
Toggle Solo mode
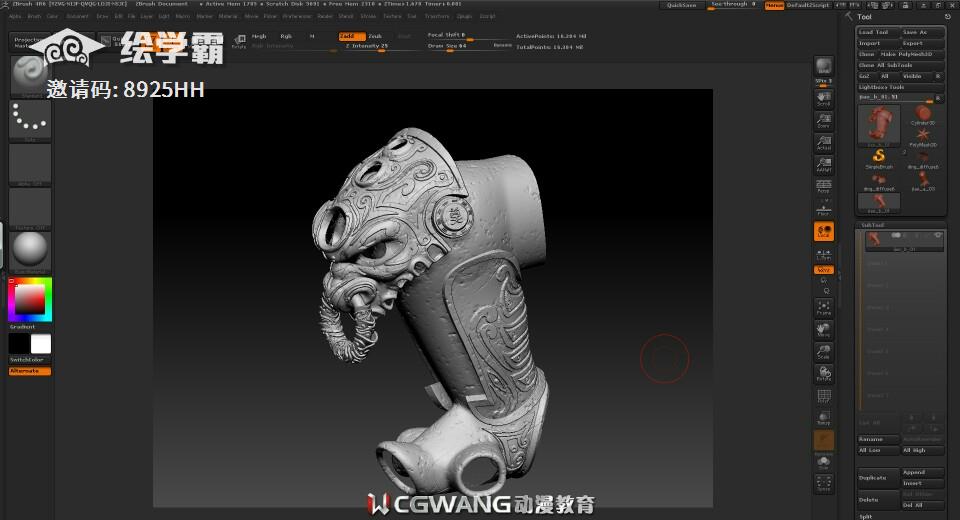[823, 462]
